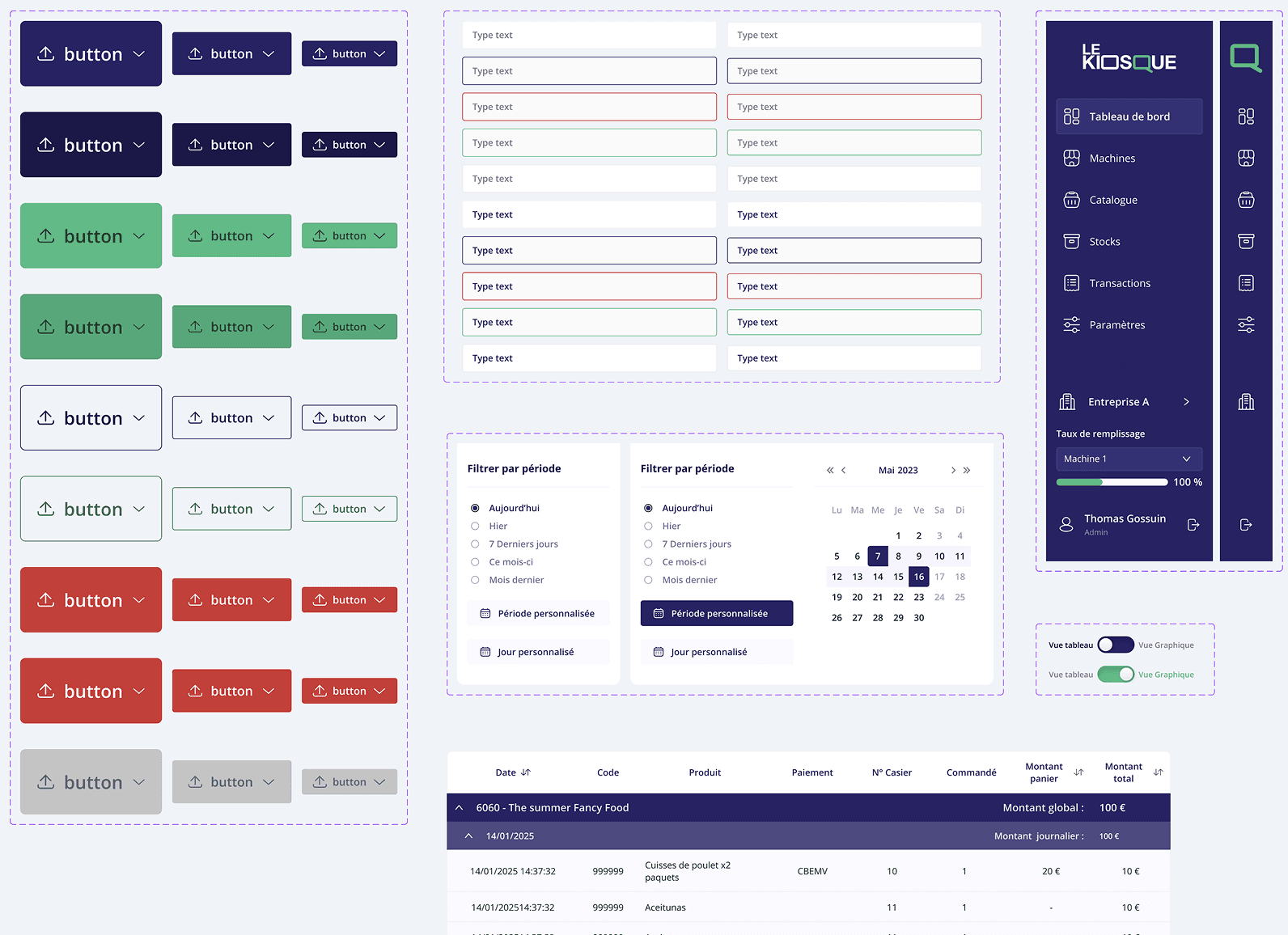Viewport: 1288px width, 935px height.
Task: Turn off the green Vue Graphique switch
Action: [x=1116, y=675]
